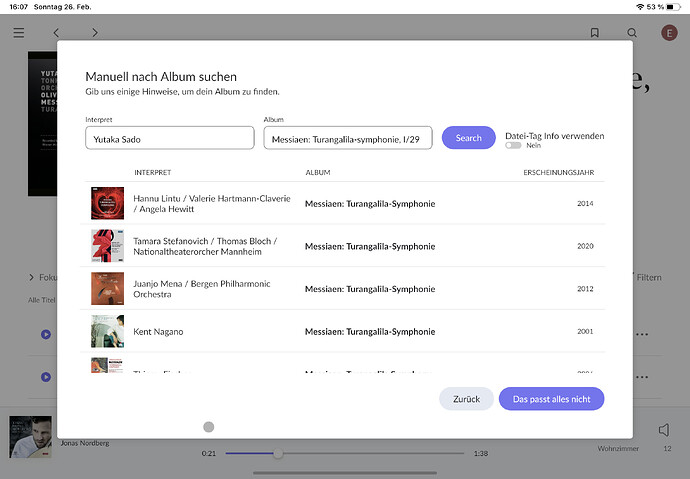The image size is (690, 479).
Task: Open bookmarks via the bookmark icon
Action: click(x=594, y=33)
